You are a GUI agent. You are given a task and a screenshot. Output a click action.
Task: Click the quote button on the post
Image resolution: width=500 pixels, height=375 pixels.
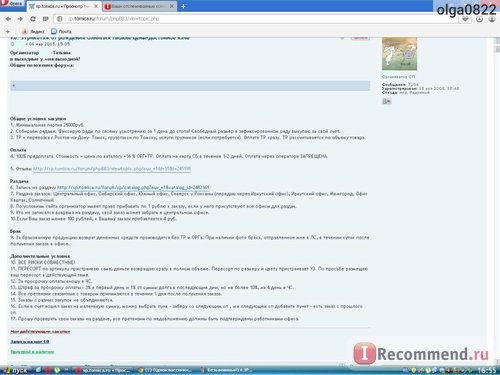tap(360, 38)
